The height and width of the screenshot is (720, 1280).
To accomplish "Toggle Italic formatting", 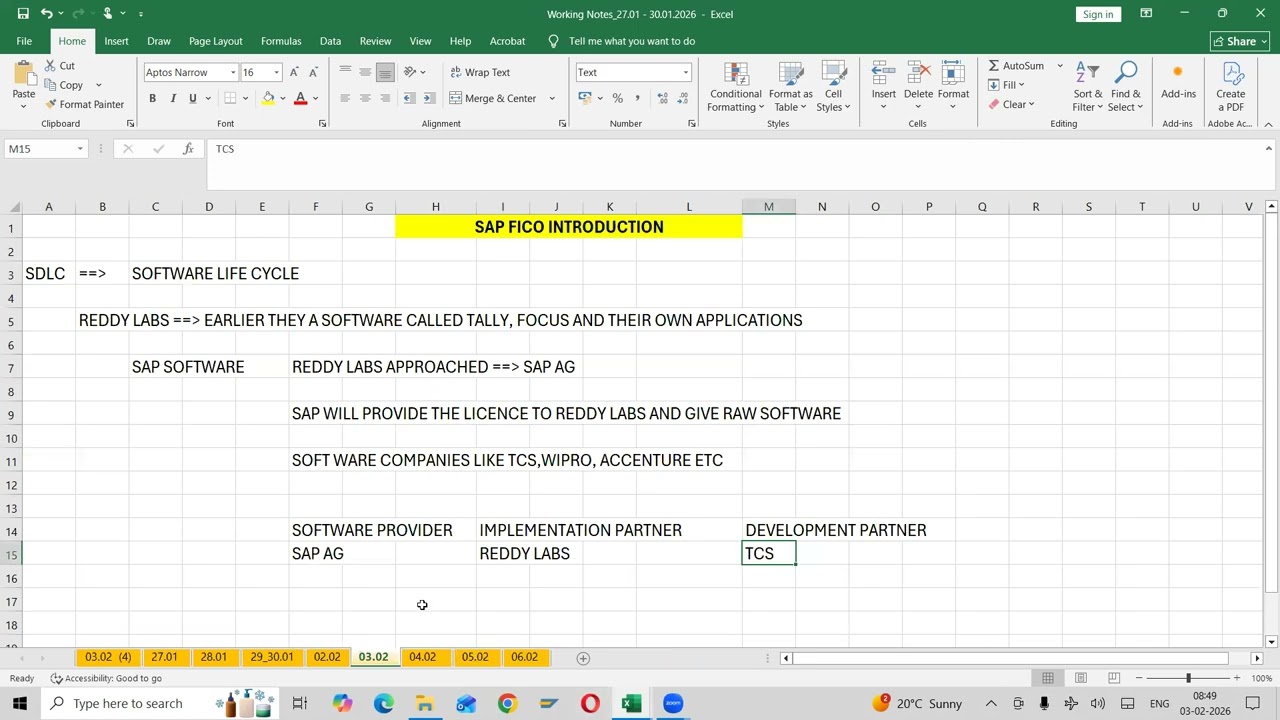I will pos(172,98).
